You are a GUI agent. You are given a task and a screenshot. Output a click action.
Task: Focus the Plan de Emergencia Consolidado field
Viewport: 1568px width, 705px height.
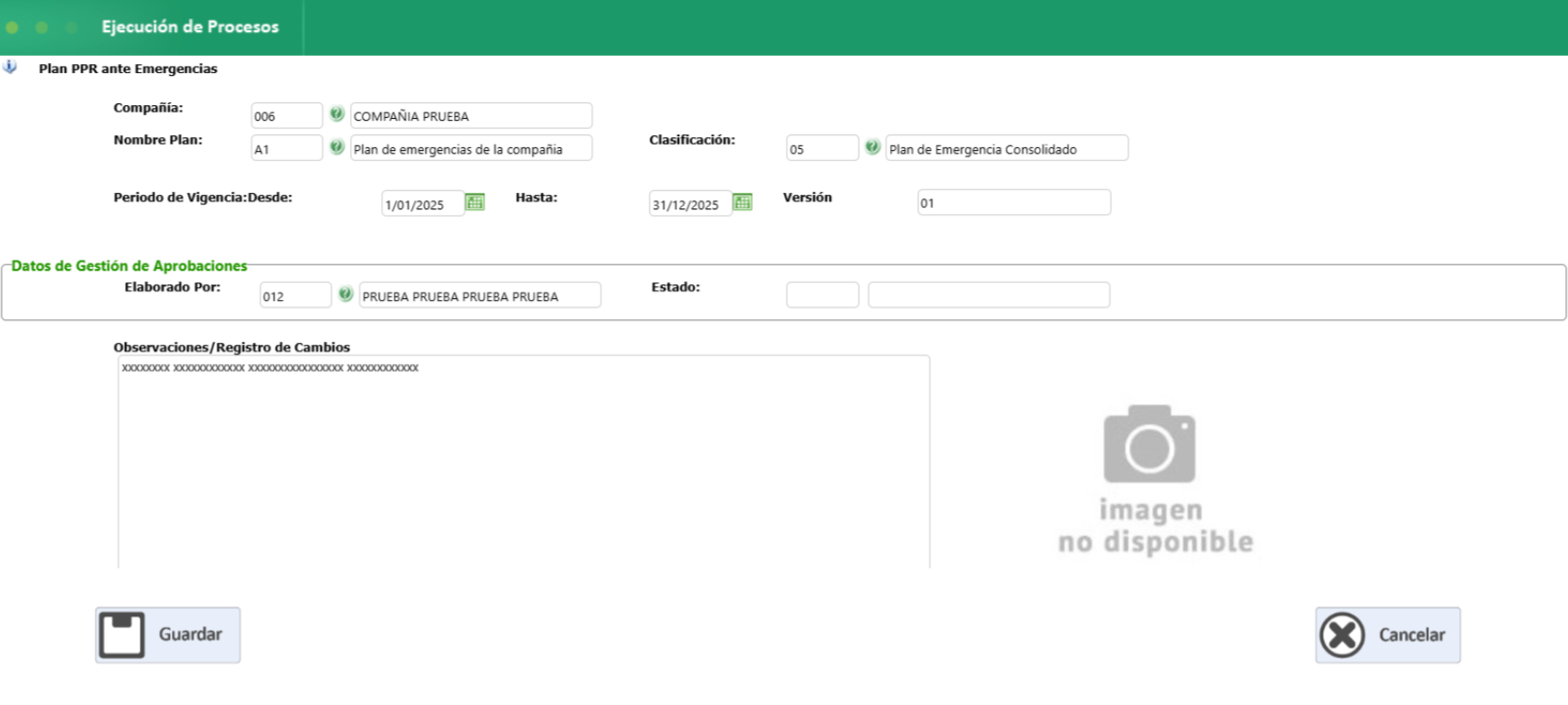pos(1007,148)
